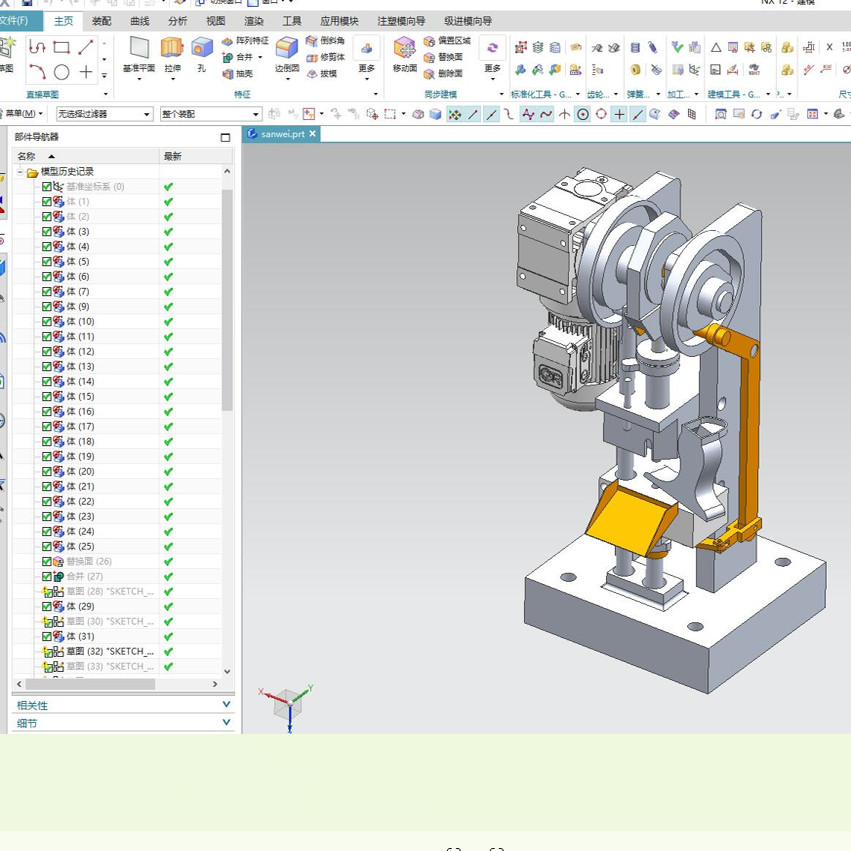
Task: Switch to the 注塑模向导 ribbon tab
Action: click(x=401, y=21)
